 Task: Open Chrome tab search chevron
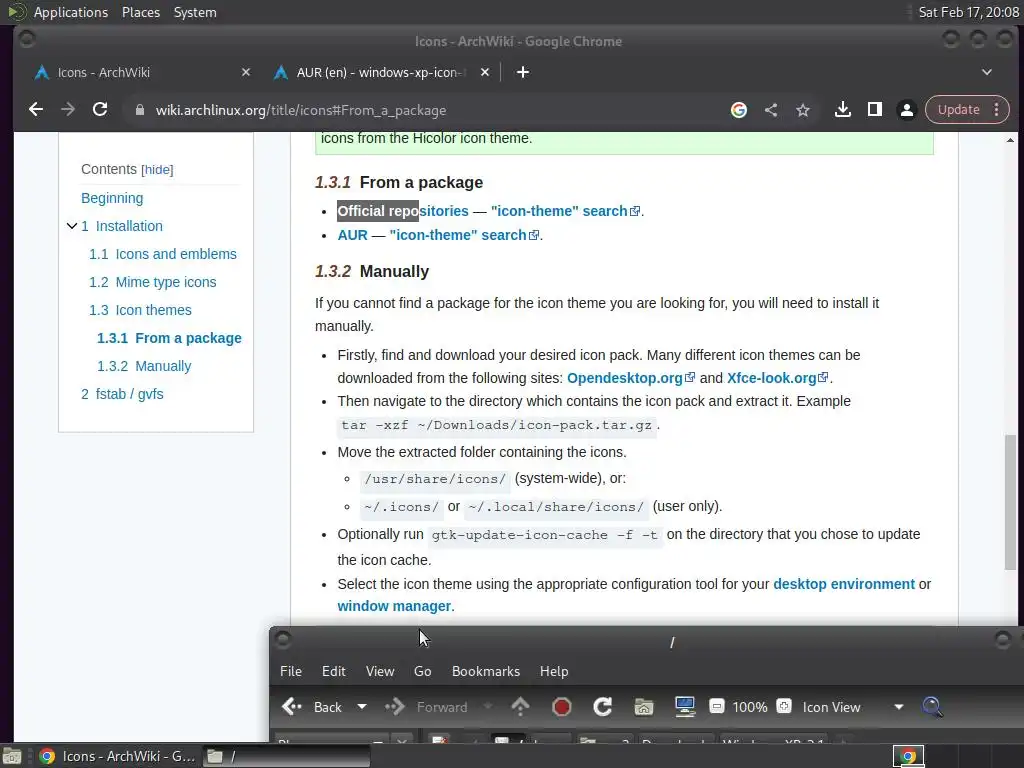tap(987, 72)
